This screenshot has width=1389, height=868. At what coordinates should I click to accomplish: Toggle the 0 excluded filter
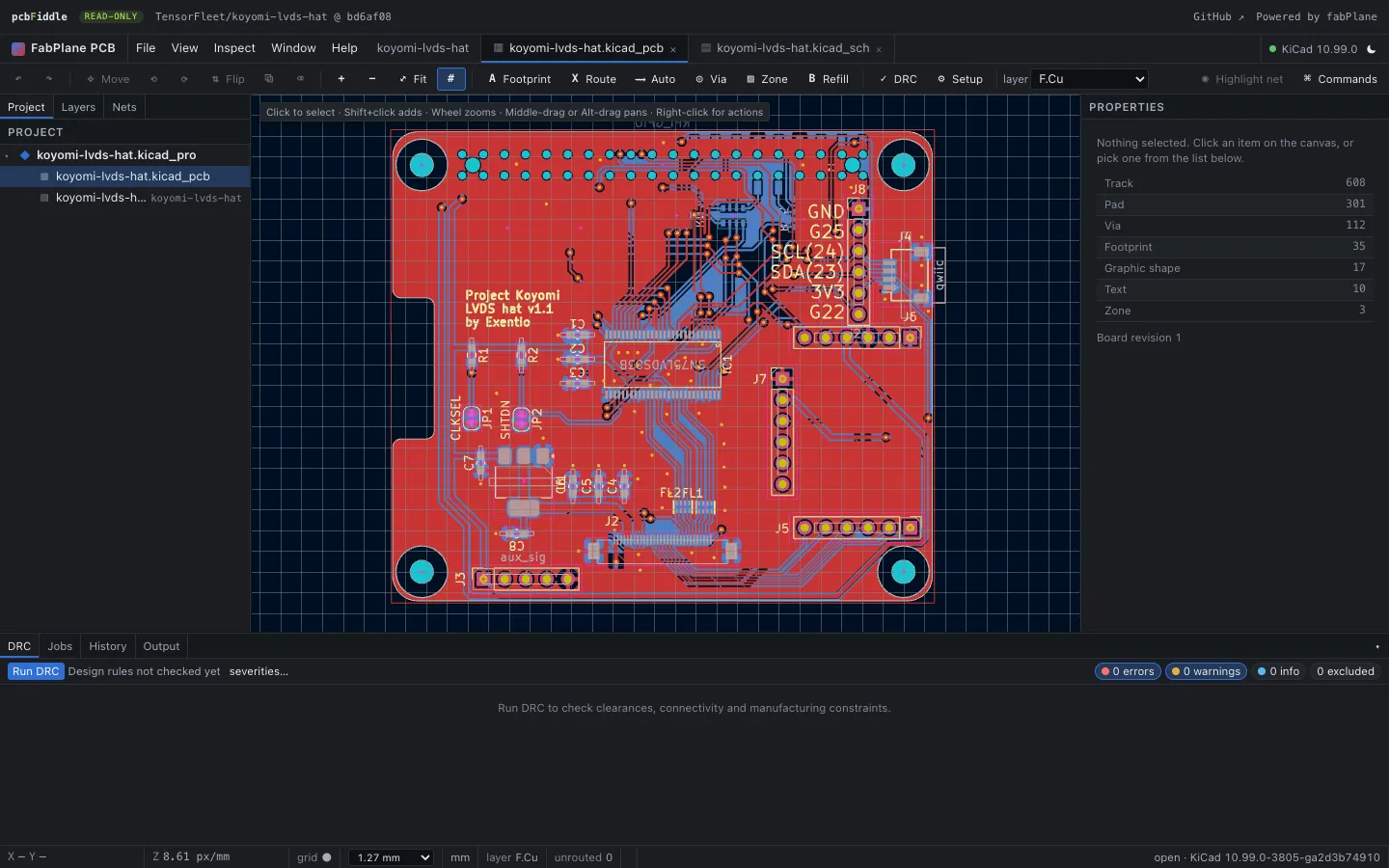pyautogui.click(x=1346, y=671)
